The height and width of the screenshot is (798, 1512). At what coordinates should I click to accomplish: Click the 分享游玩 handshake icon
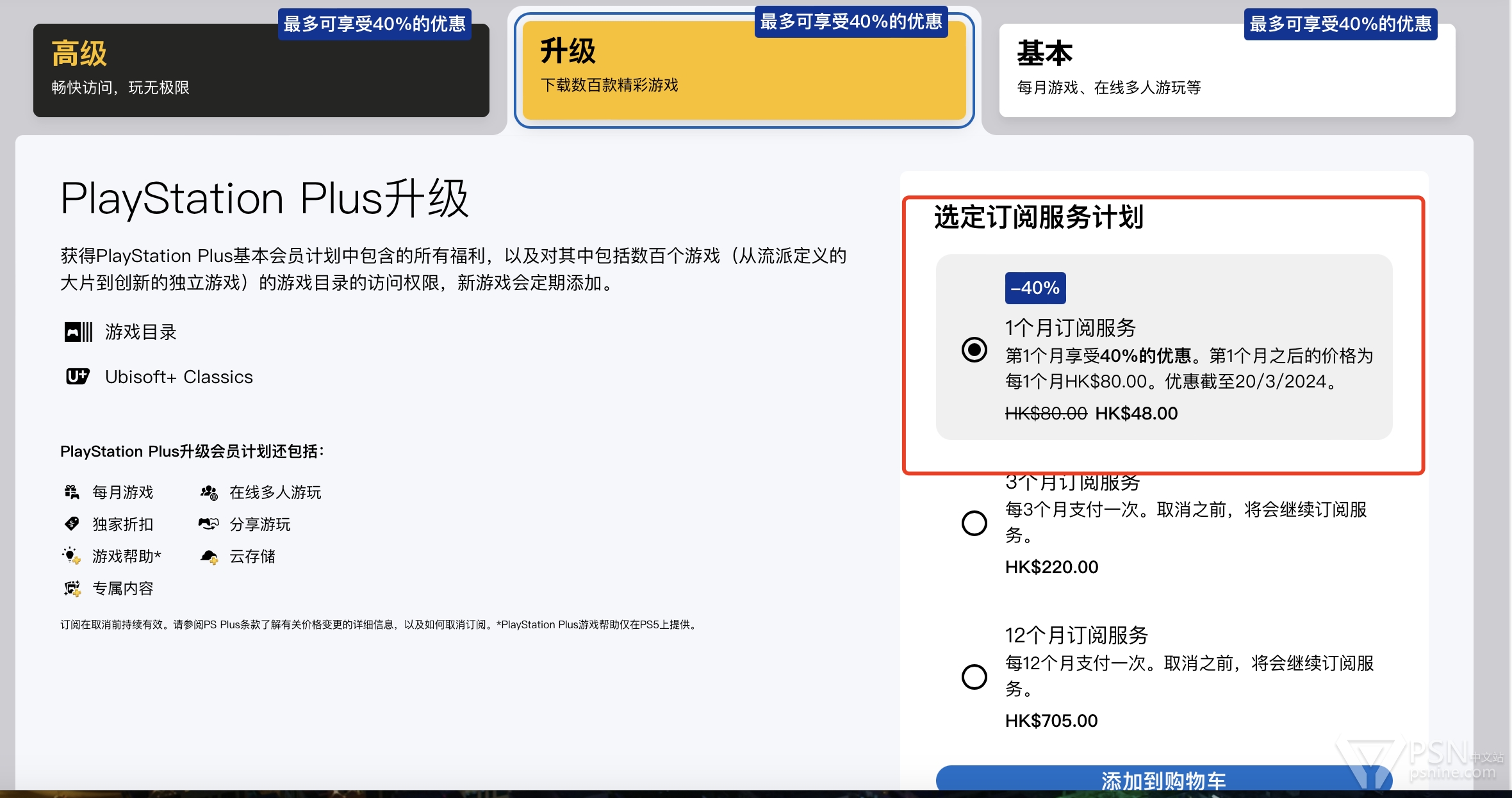209,524
